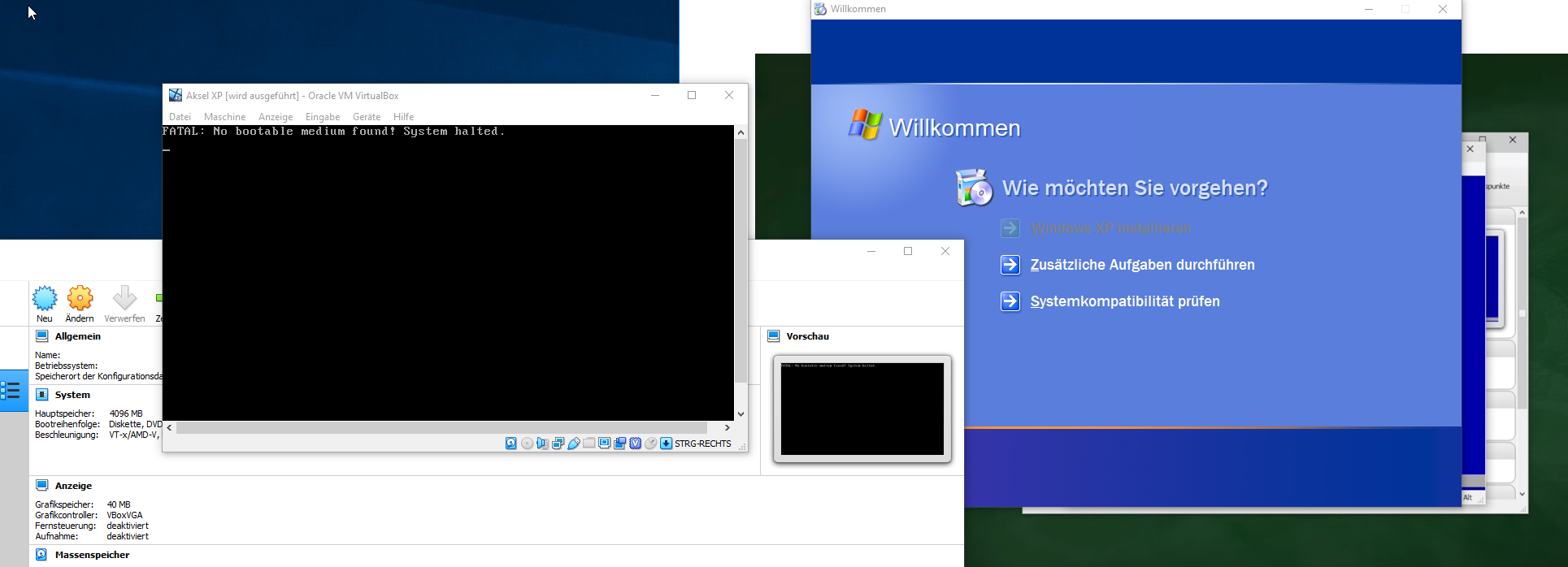Click the mouse integration icon in VM status bar
The image size is (1568, 567).
pyautogui.click(x=651, y=444)
